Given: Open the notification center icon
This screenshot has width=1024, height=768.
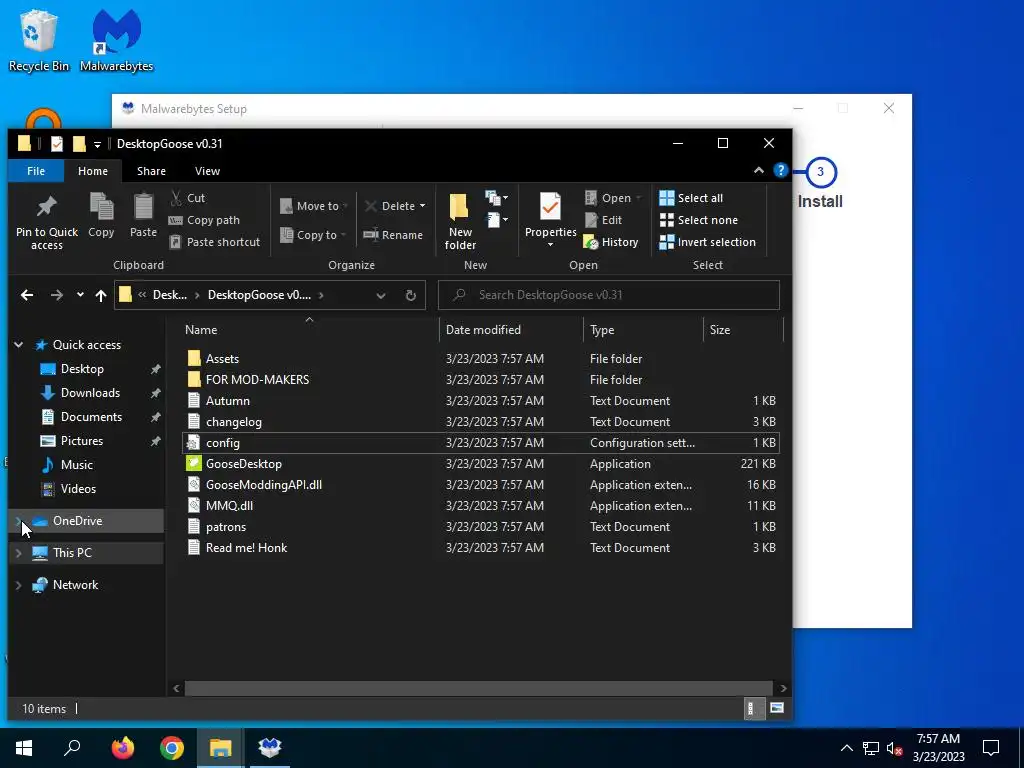Looking at the screenshot, I should pos(991,748).
